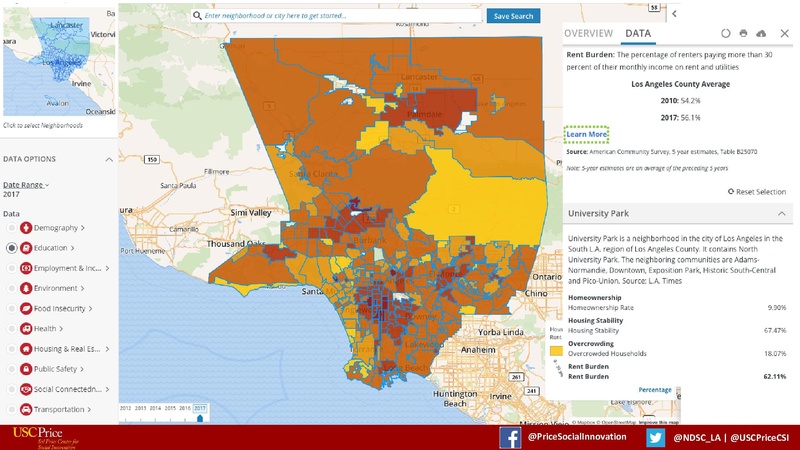Image resolution: width=800 pixels, height=450 pixels.
Task: Select the Health radio button
Action: [12, 329]
